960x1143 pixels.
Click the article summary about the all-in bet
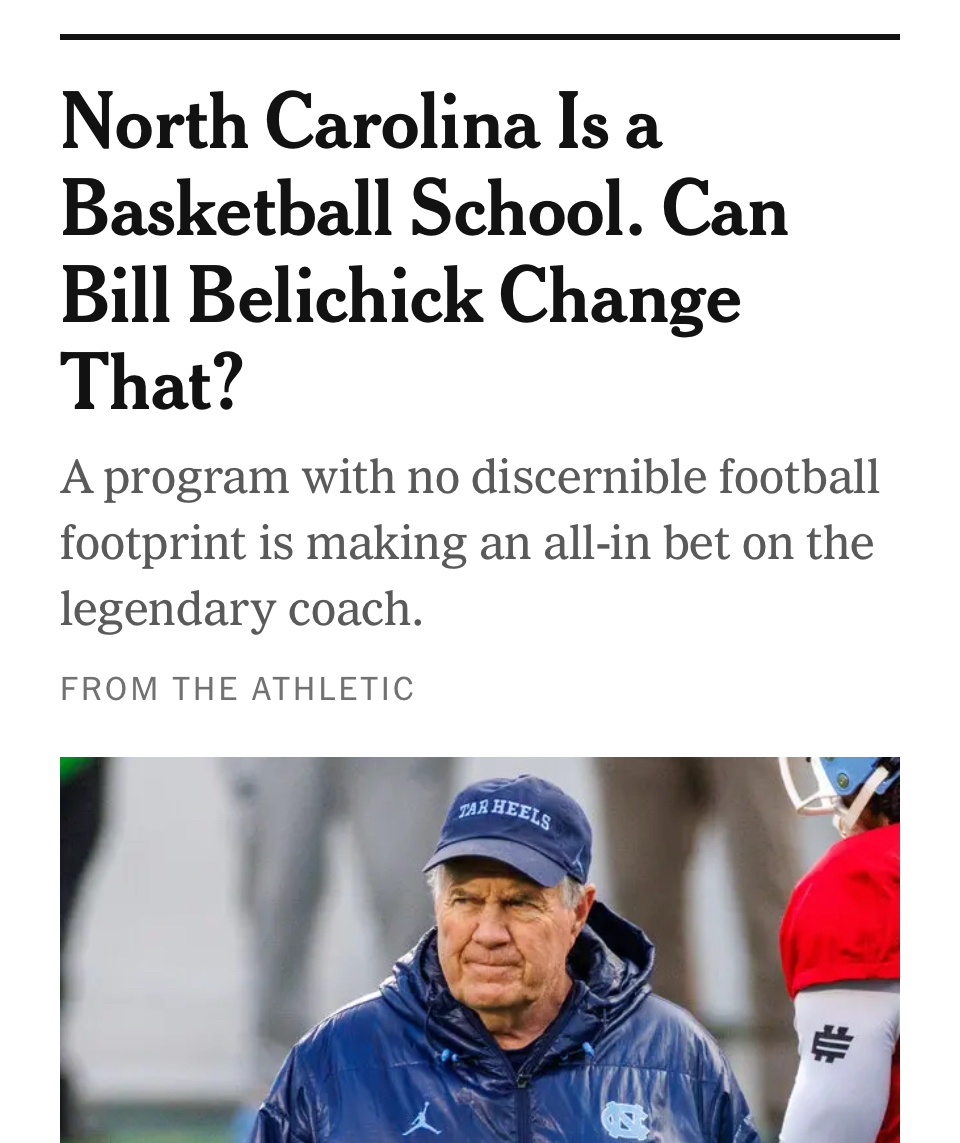(470, 543)
